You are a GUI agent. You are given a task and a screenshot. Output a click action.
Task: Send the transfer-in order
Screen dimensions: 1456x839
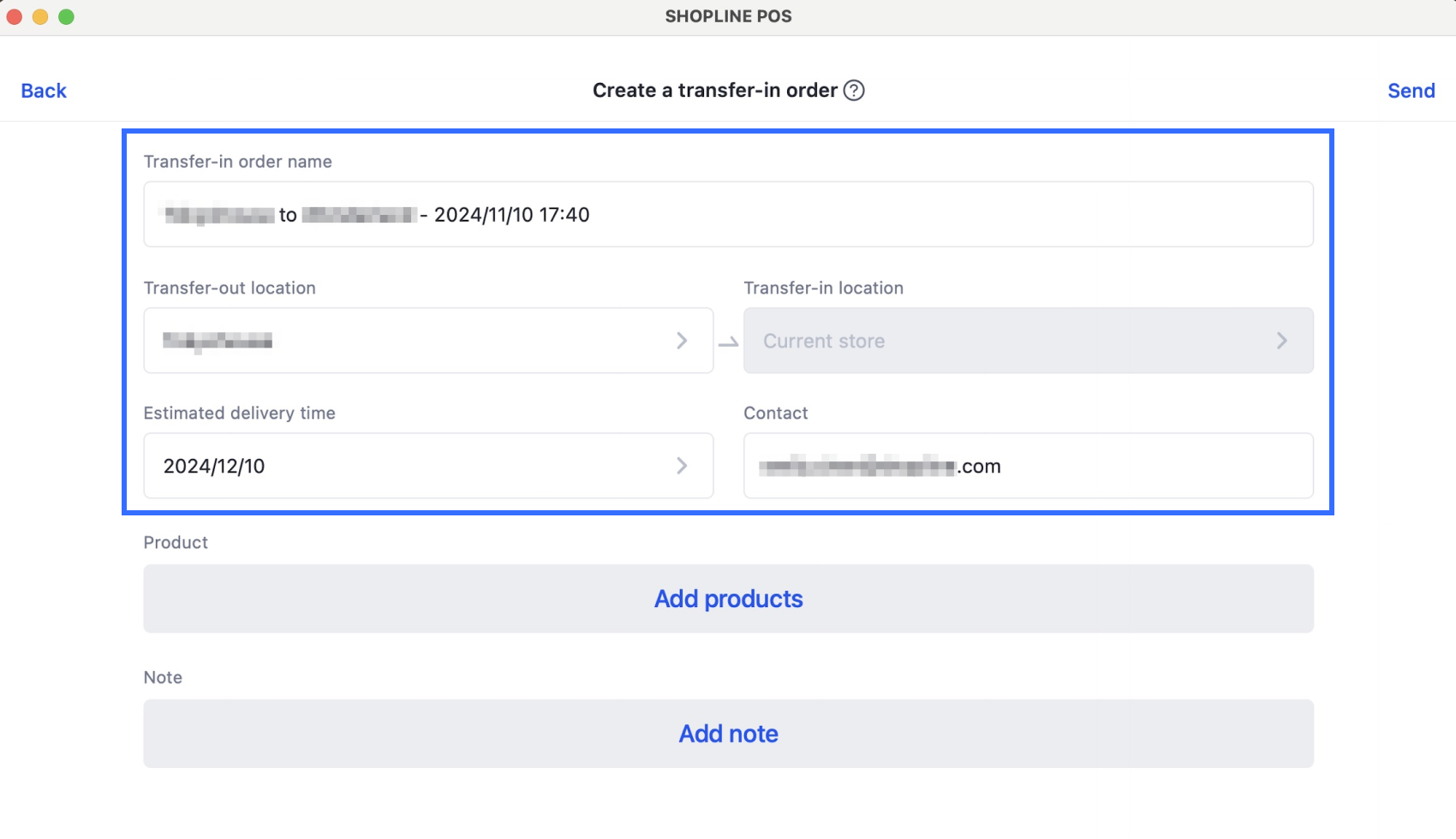pyautogui.click(x=1411, y=91)
